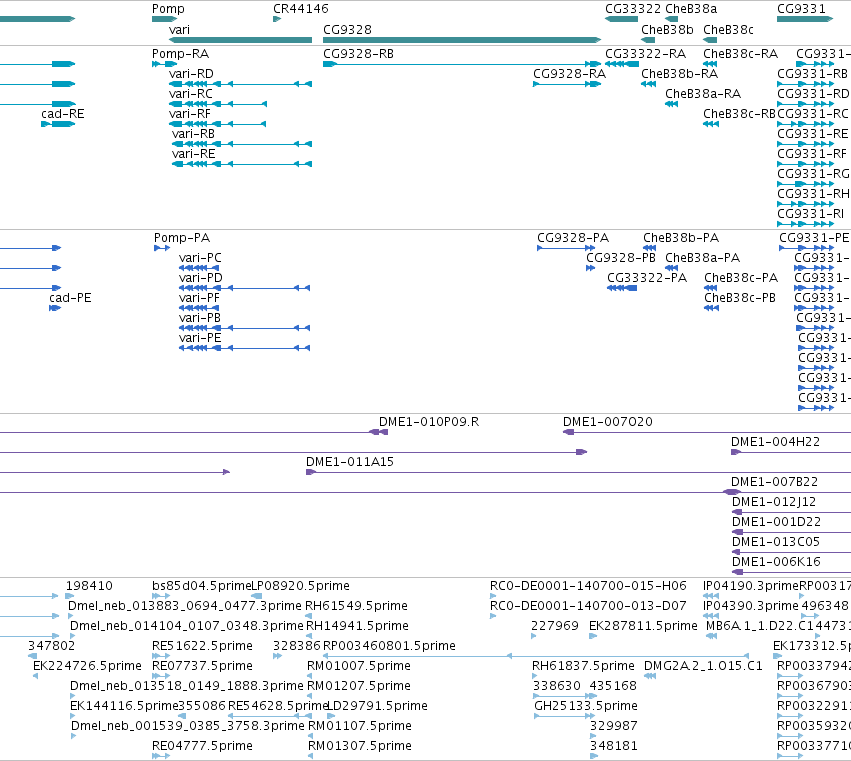Click the vari-RB transcript label
Screen dimensions: 851x761
click(193, 134)
